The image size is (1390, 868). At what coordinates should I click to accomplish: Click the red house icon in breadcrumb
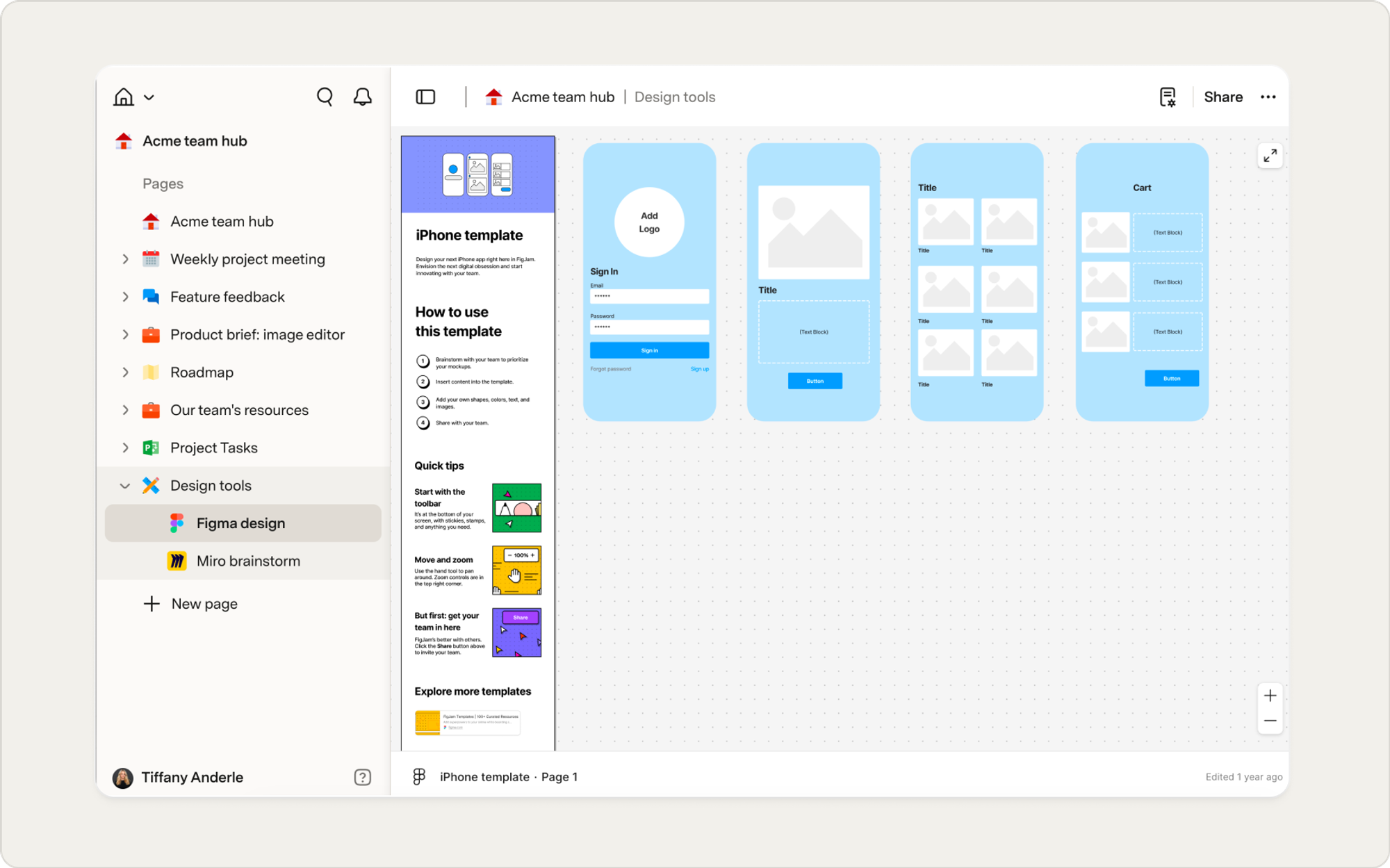point(493,97)
